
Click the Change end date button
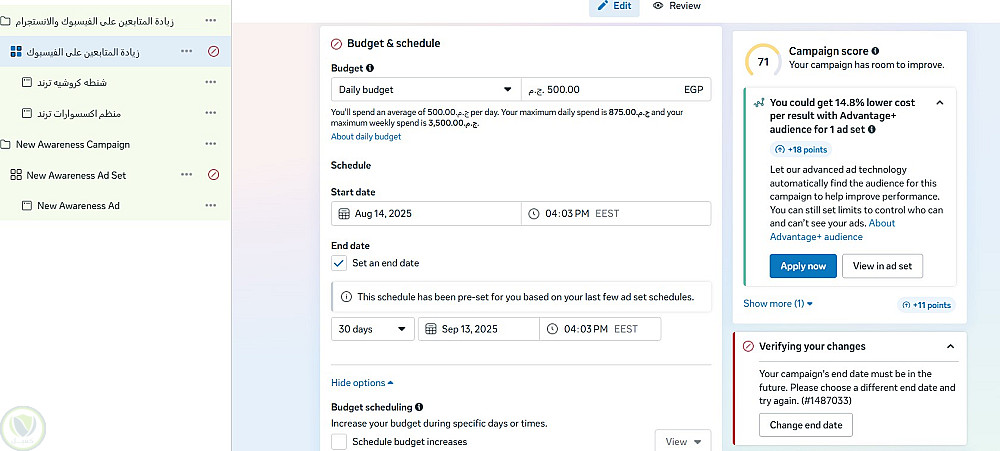point(805,425)
